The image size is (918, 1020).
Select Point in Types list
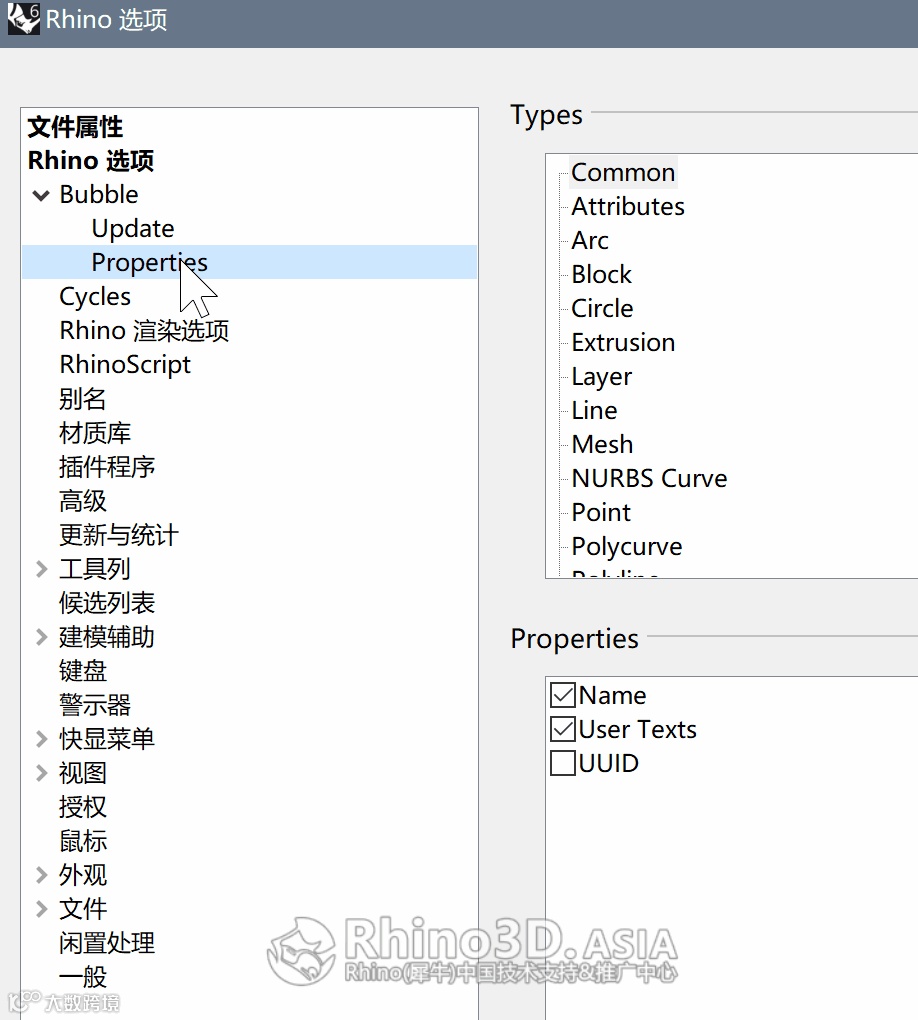601,513
